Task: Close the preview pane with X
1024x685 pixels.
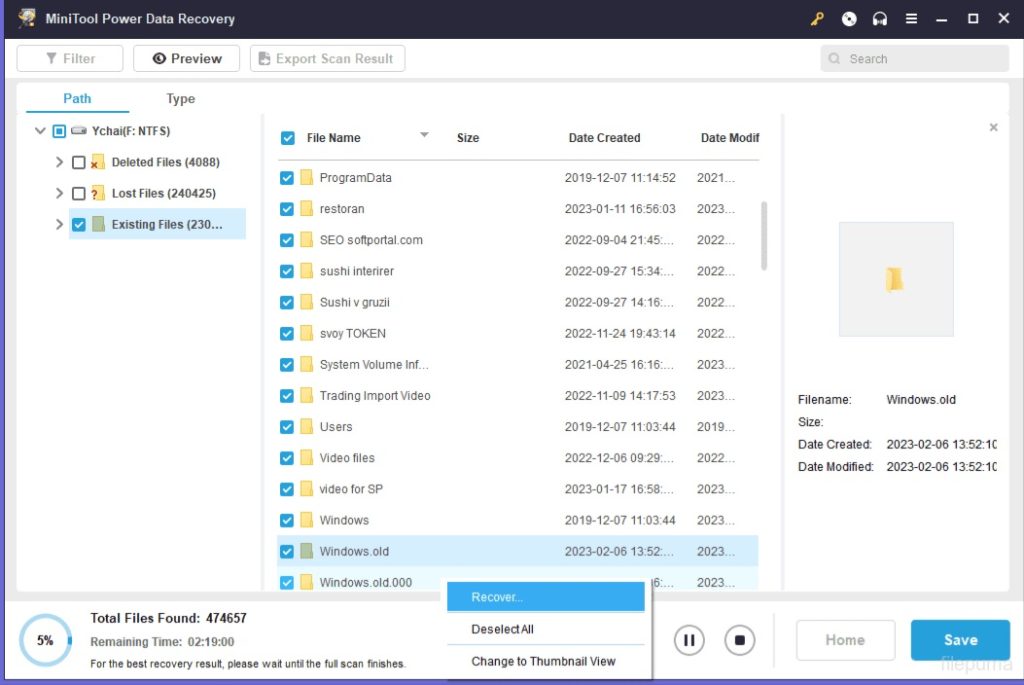Action: (x=993, y=128)
